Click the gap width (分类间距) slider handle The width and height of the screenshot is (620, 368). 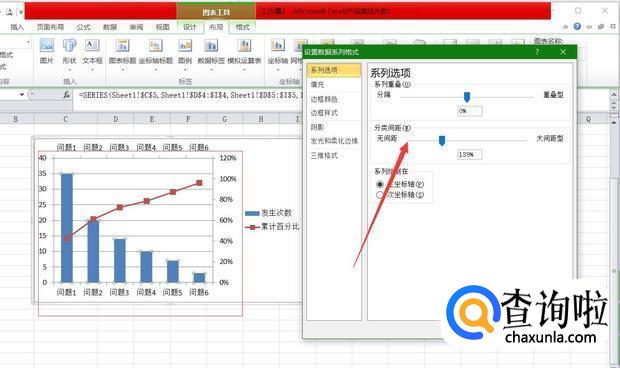click(442, 140)
